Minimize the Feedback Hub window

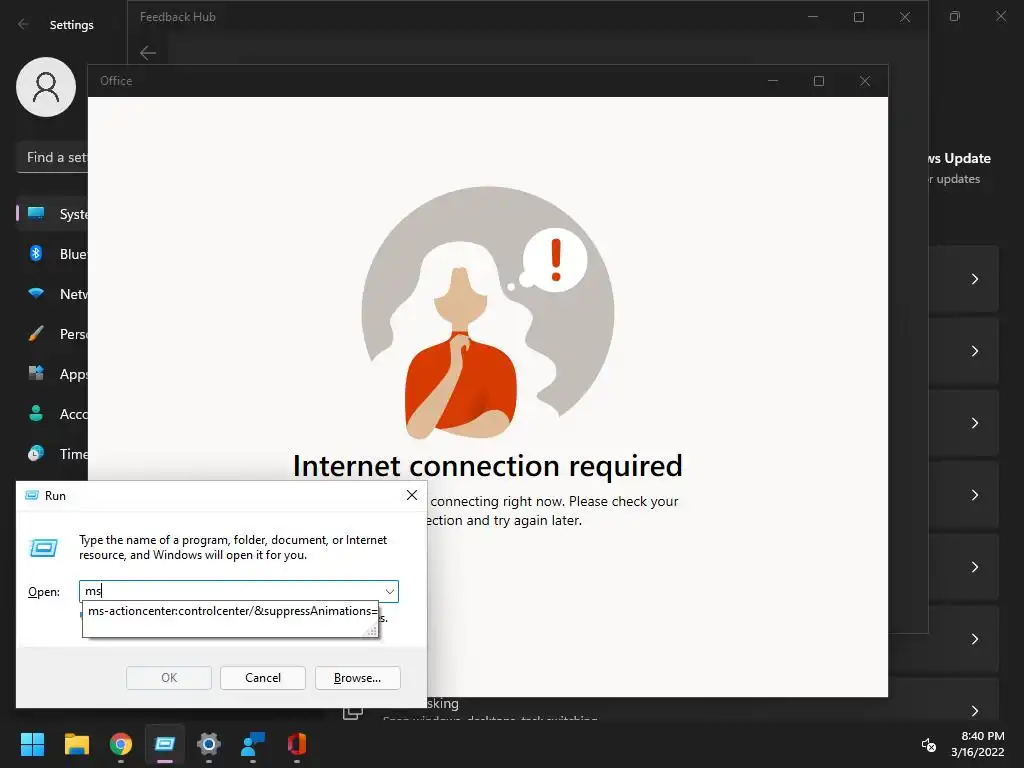pyautogui.click(x=812, y=17)
